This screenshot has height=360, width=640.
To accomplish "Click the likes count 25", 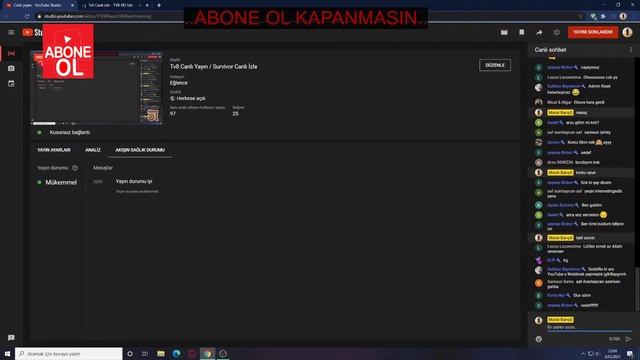I will pyautogui.click(x=236, y=114).
